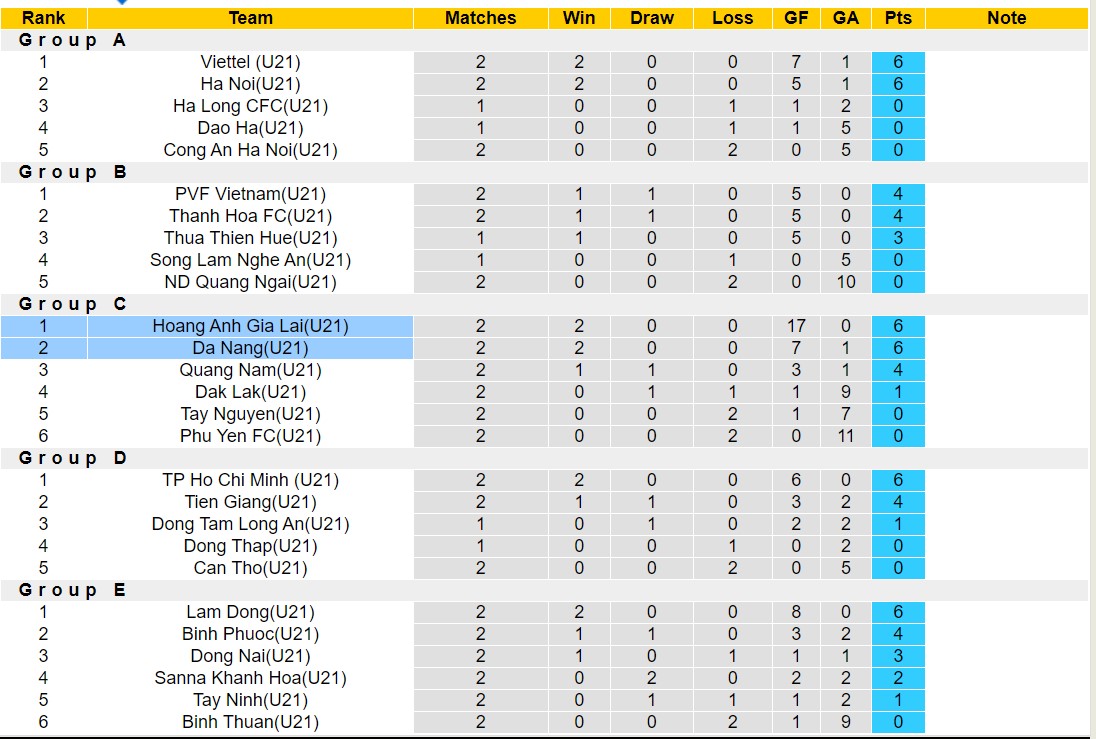Screen dimensions: 1096x739
Task: Click the Rank column header
Action: (43, 18)
